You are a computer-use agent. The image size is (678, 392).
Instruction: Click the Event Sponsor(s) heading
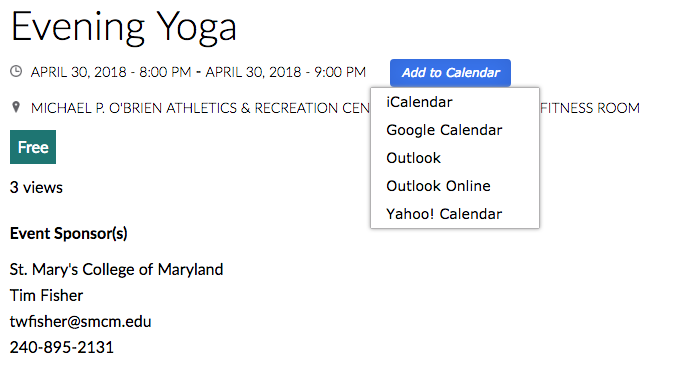69,233
